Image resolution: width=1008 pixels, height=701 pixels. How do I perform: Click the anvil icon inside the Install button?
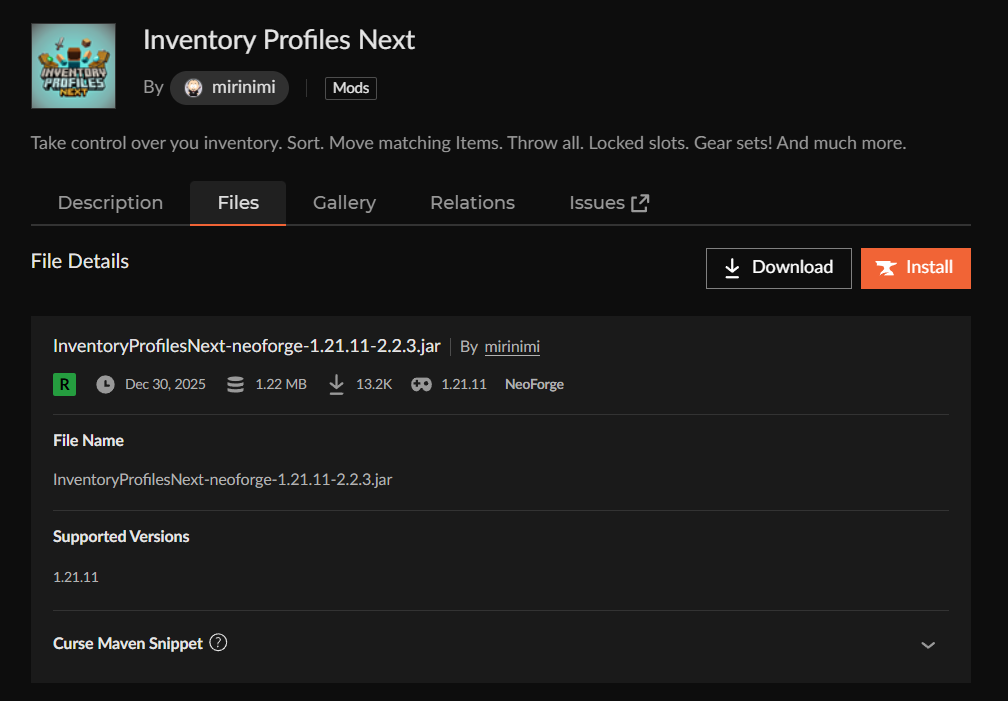[x=887, y=268]
